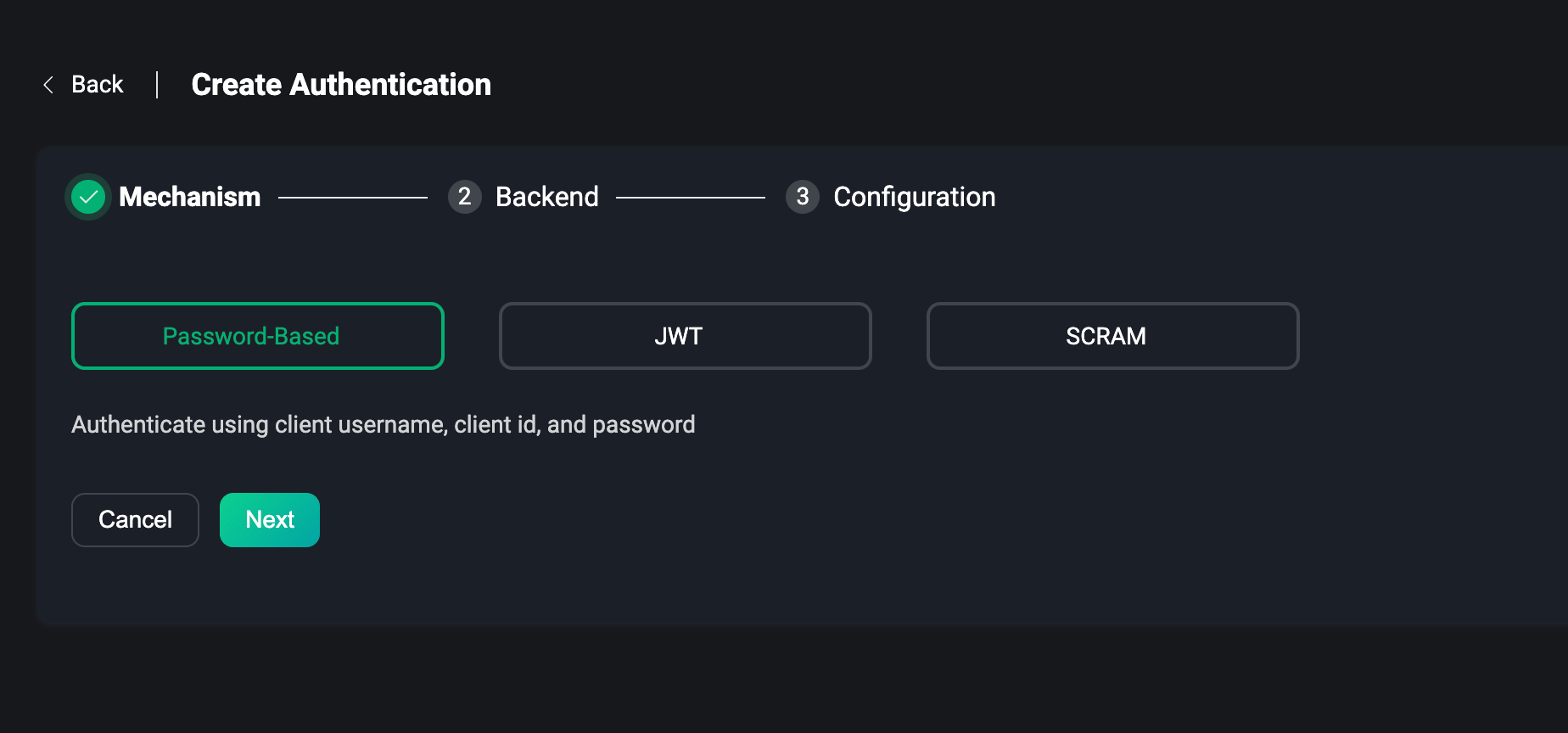Click the Authenticate using client username description
Viewport: 1568px width, 733px height.
384,424
